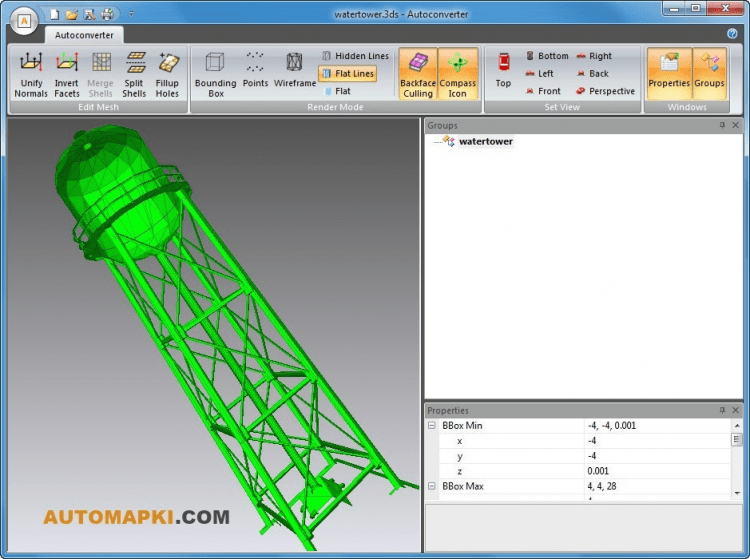
Task: Open the Autoconverter application menu orb
Action: coord(24,21)
